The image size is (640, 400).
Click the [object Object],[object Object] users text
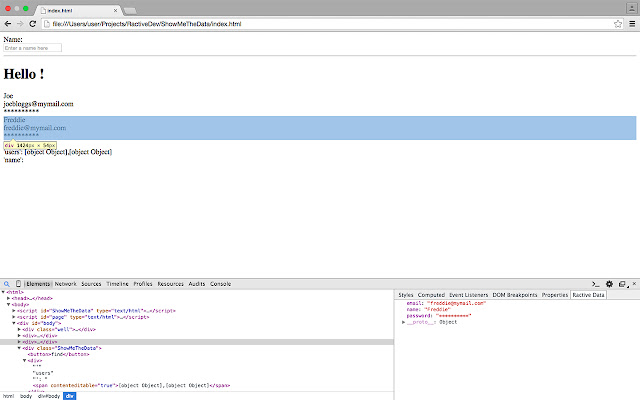pyautogui.click(x=68, y=152)
